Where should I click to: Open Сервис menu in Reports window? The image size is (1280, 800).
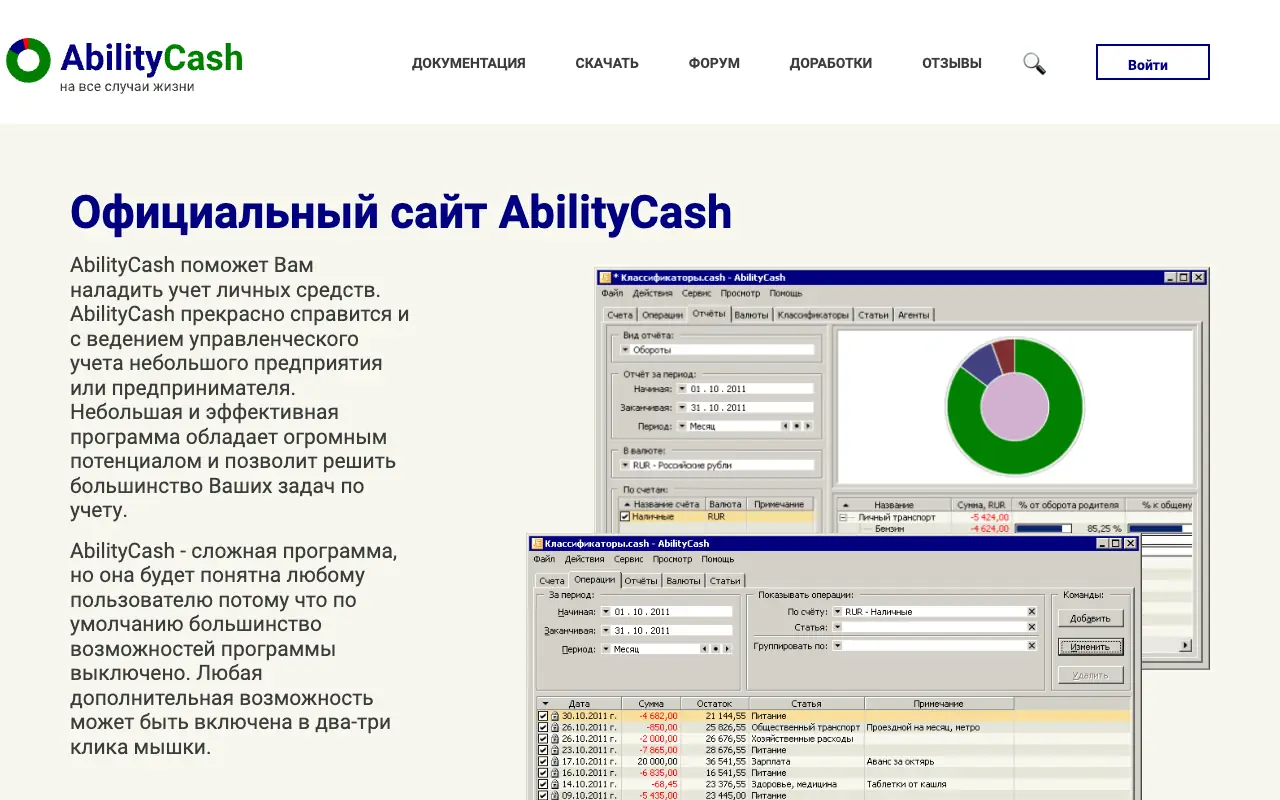[697, 293]
